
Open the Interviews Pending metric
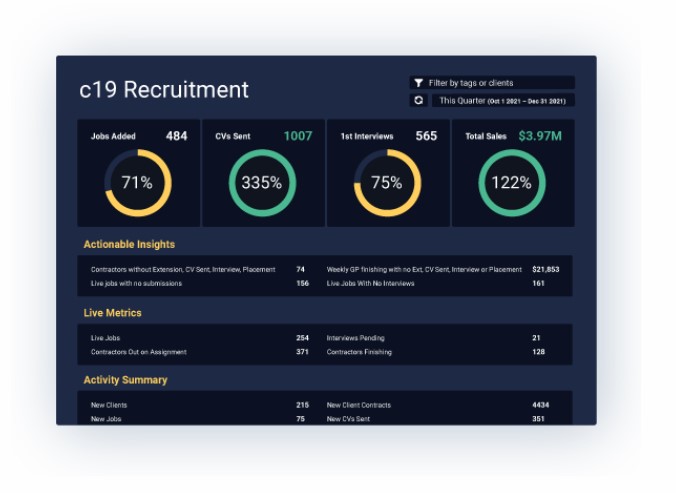357,338
